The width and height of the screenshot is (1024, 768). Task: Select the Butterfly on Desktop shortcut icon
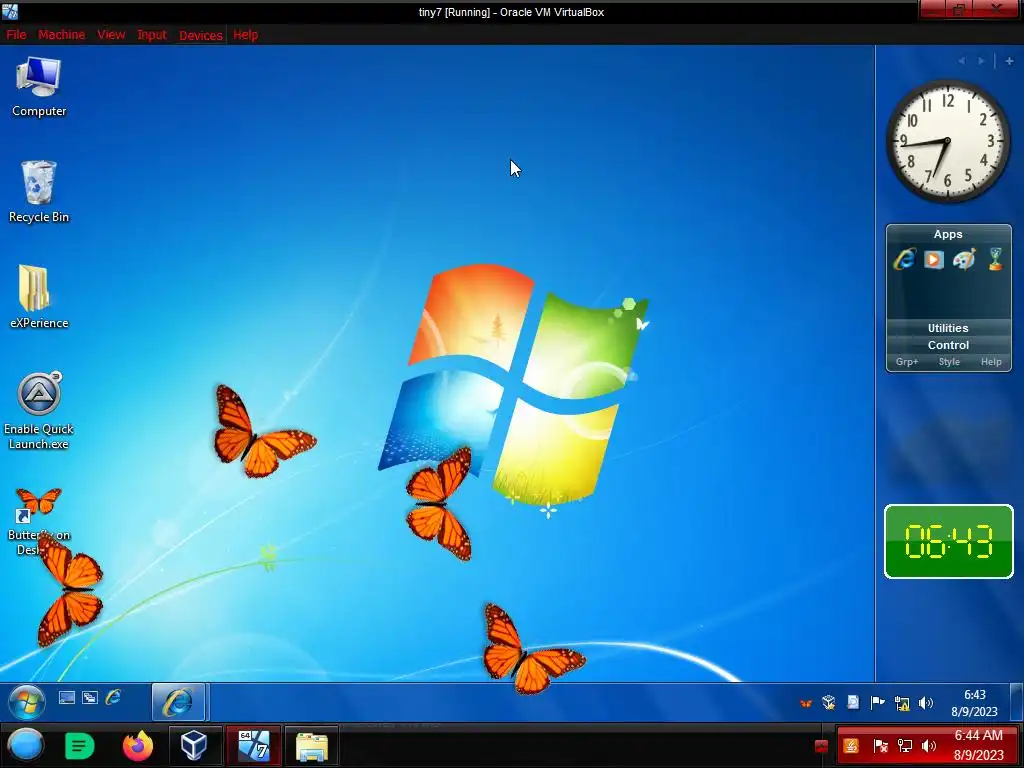click(x=39, y=519)
